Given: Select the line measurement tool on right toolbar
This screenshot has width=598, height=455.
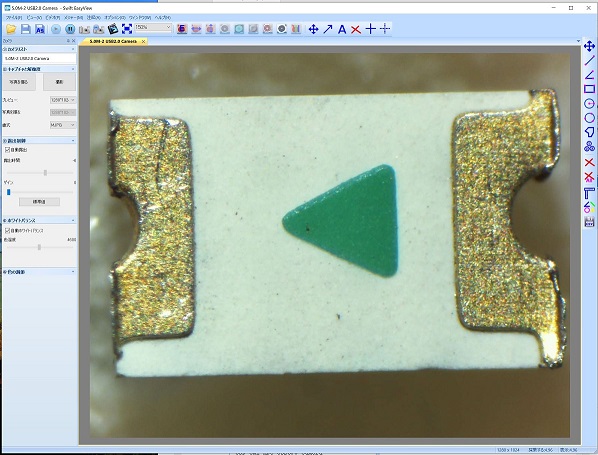Looking at the screenshot, I should (589, 60).
